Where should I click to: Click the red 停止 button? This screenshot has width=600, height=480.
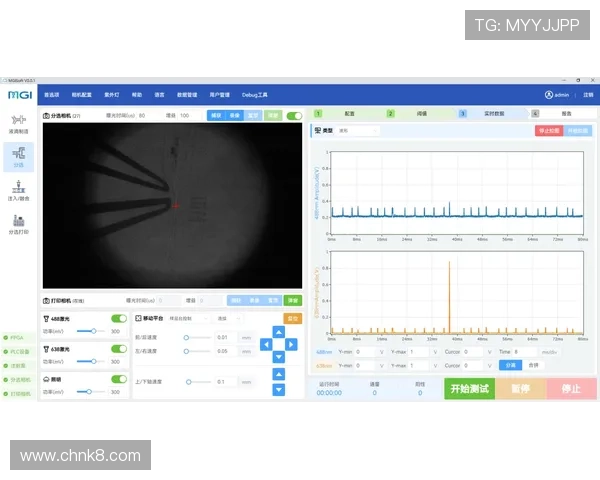pos(571,388)
